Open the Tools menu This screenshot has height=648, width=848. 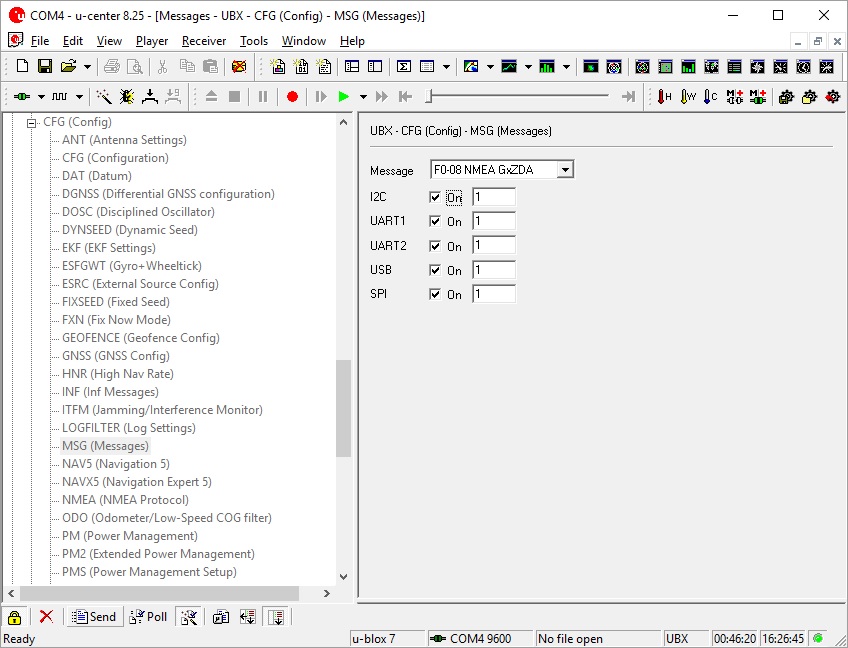(254, 41)
